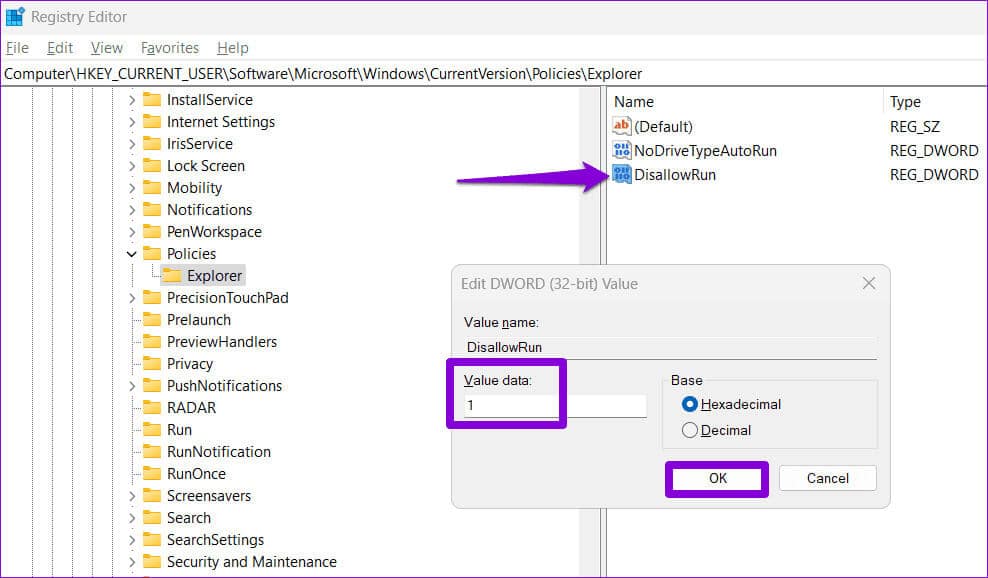Click the registry path address bar

493,74
